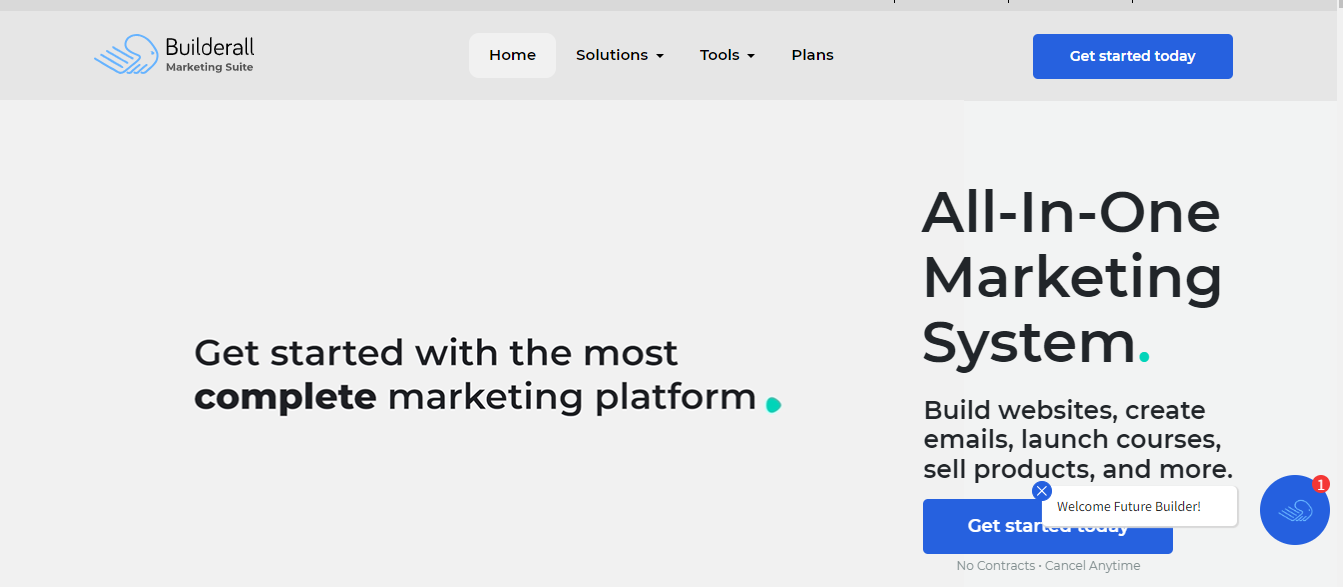Screen dimensions: 1343x587
Task: Open the Solutions menu
Action: pyautogui.click(x=612, y=55)
